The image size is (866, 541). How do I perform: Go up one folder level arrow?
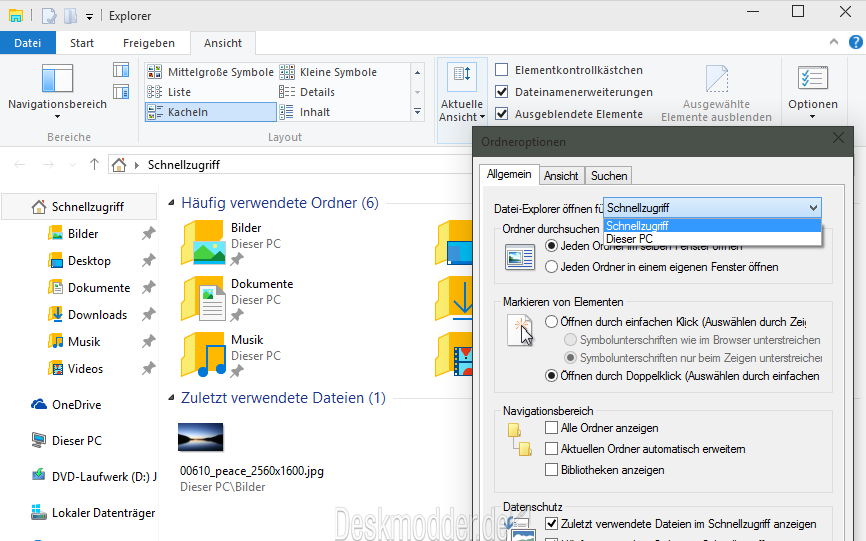pos(94,165)
